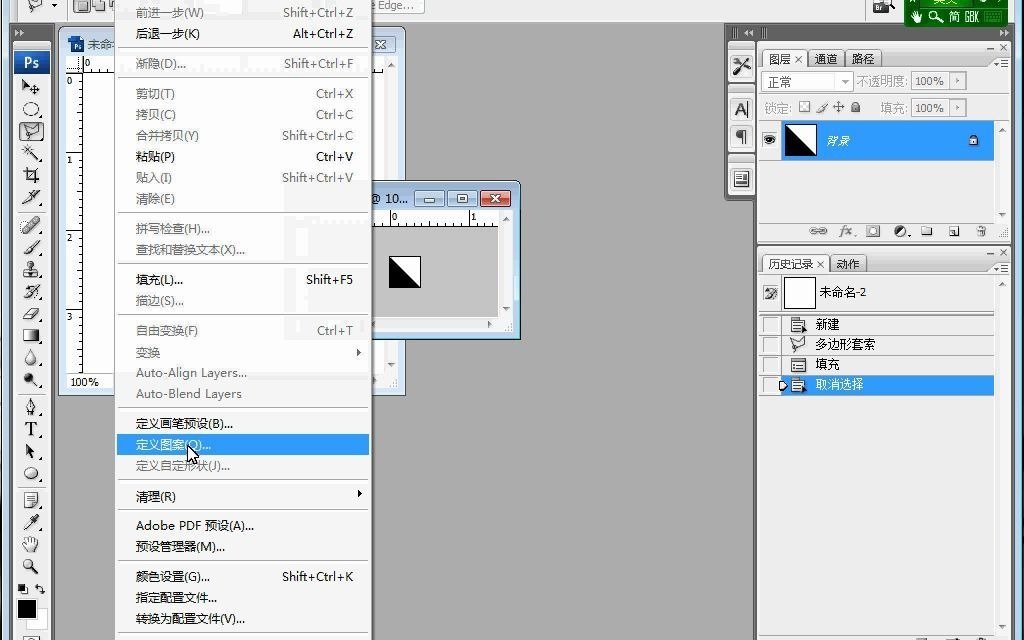The width and height of the screenshot is (1024, 640).
Task: Select the Eyedropper tool
Action: (31, 522)
